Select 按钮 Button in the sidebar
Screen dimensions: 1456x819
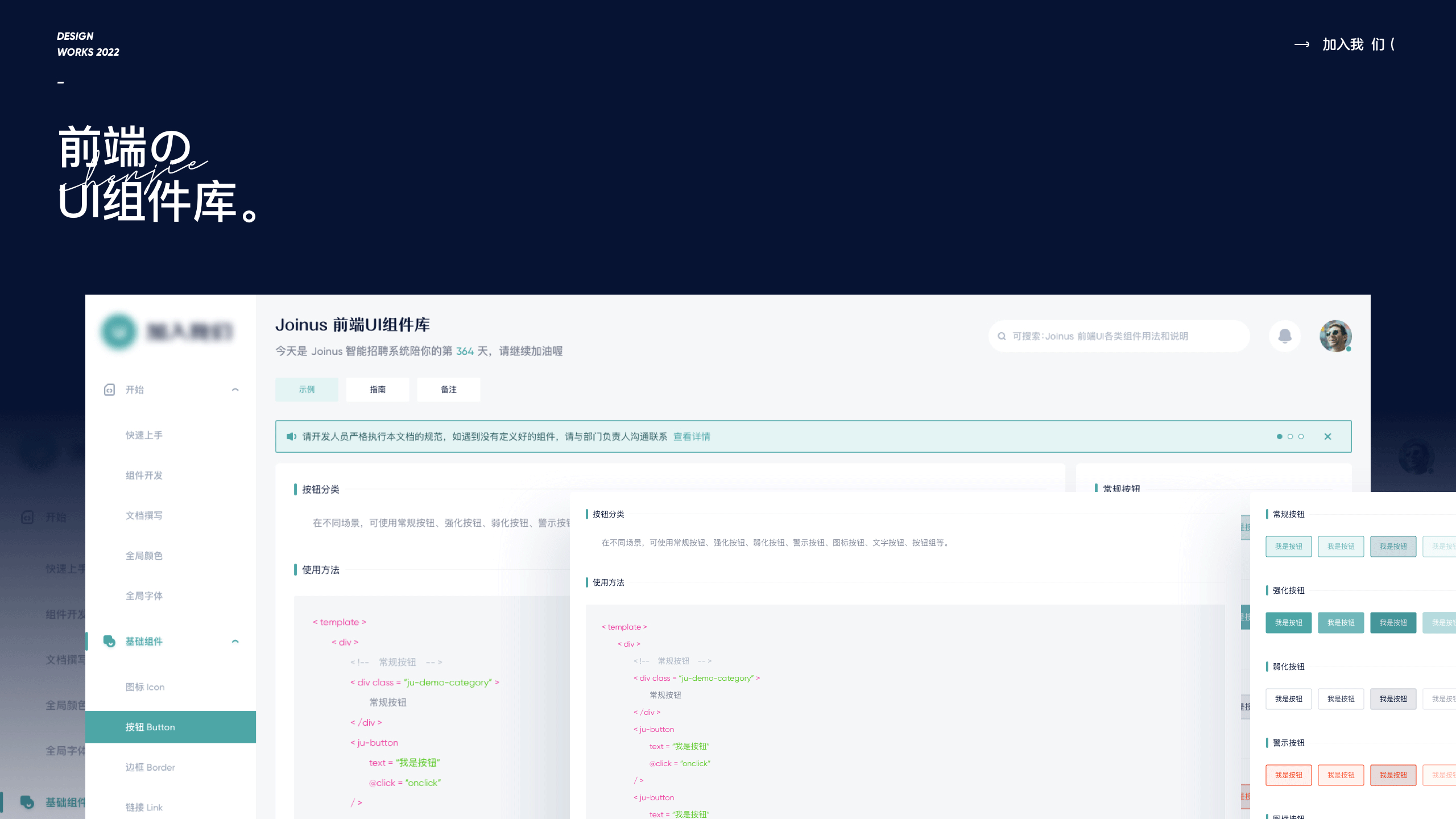[171, 727]
